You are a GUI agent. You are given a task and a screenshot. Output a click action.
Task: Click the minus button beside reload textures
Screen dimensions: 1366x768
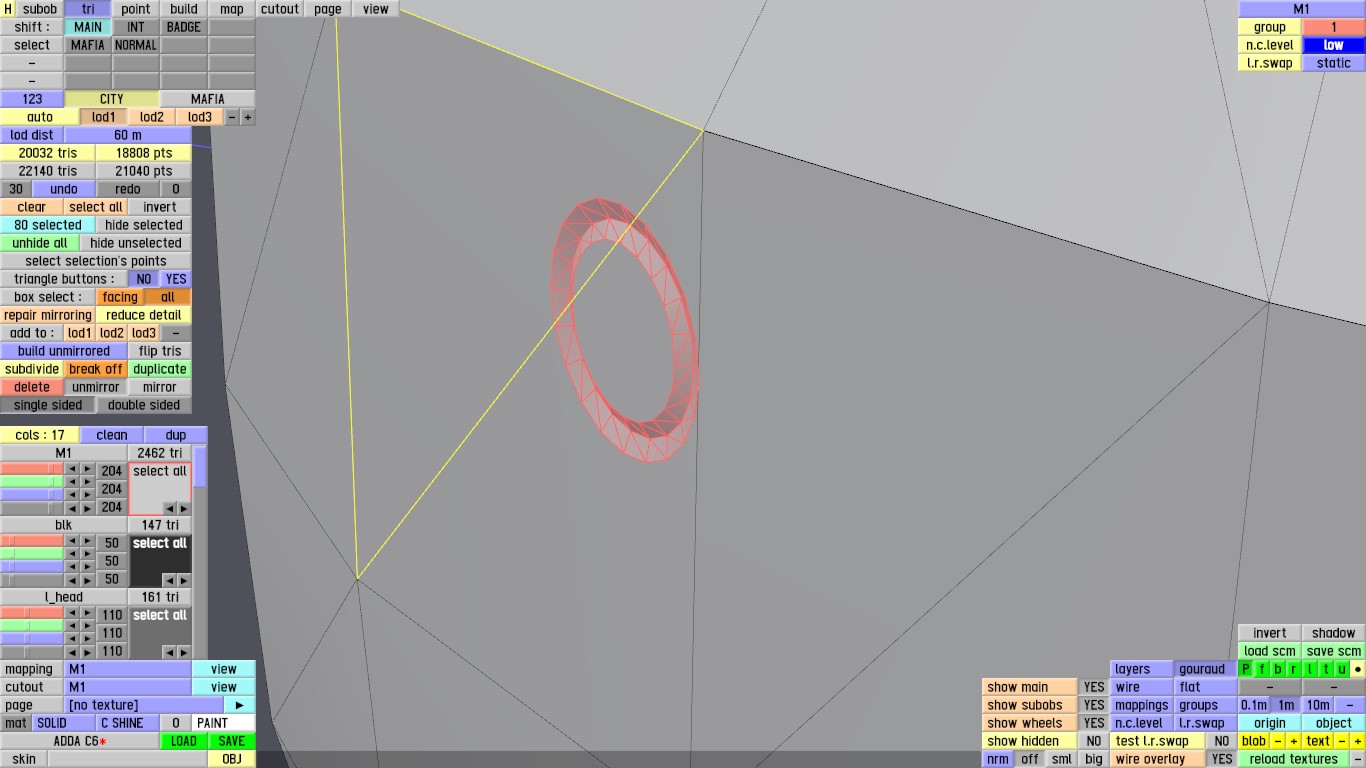tap(1358, 759)
